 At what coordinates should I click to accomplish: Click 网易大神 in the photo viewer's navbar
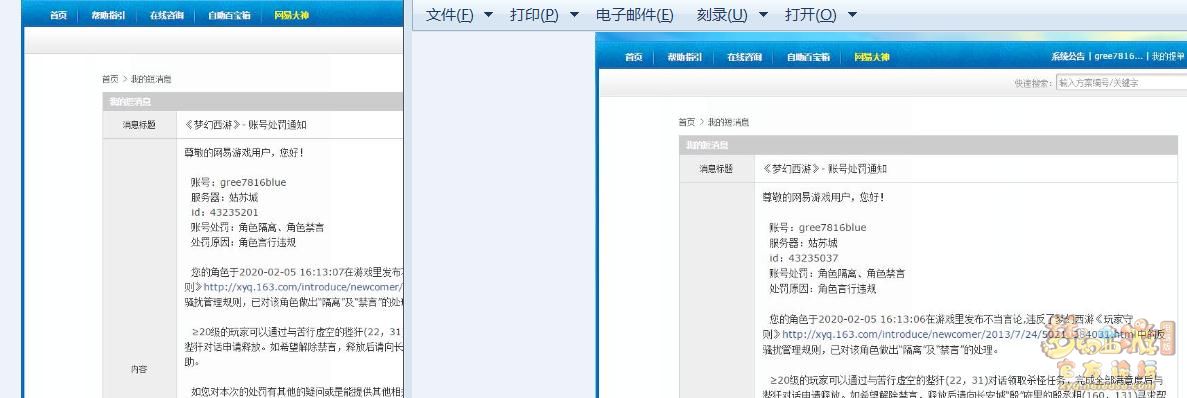(x=871, y=57)
